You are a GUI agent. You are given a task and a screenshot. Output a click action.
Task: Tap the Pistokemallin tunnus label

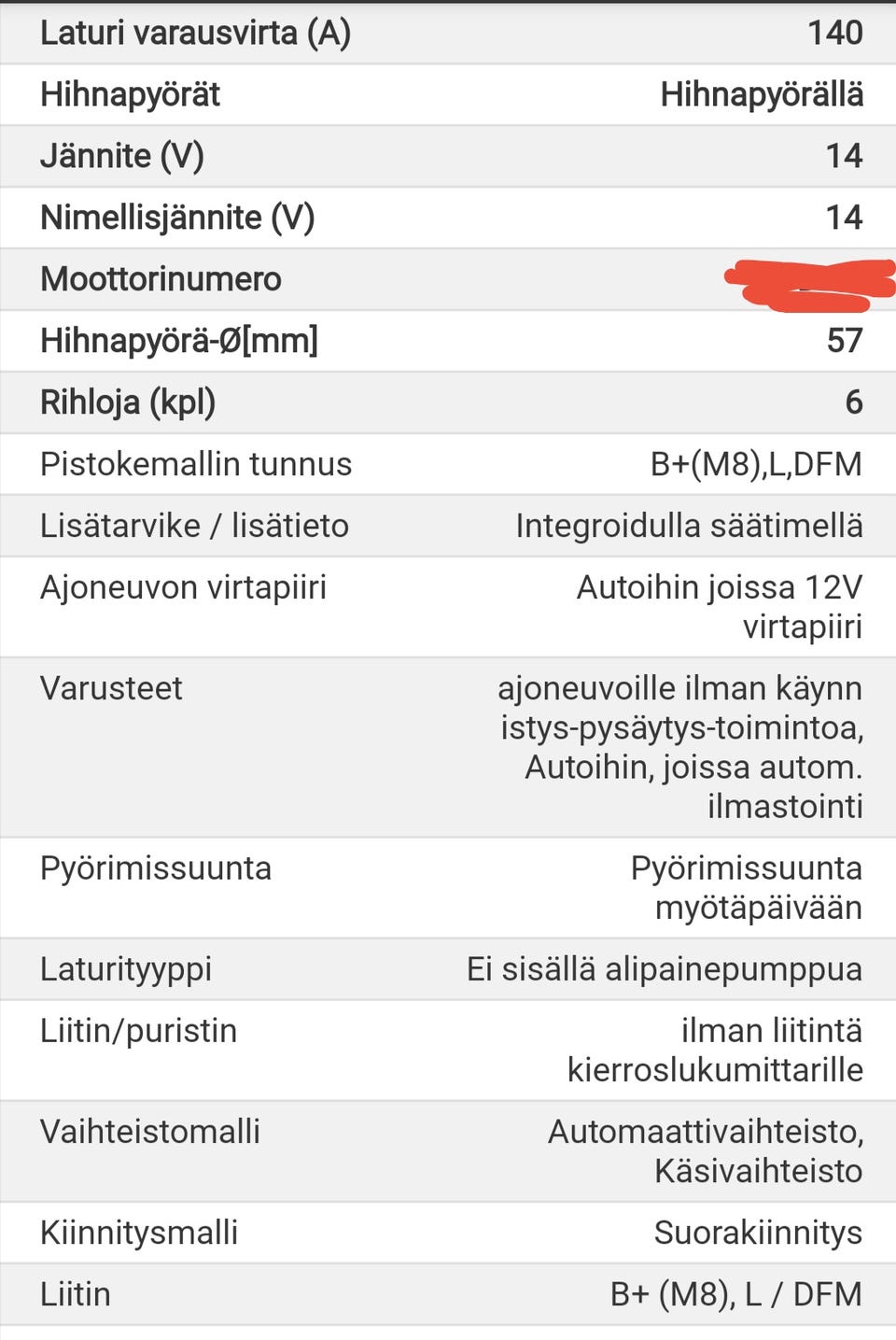tap(195, 464)
